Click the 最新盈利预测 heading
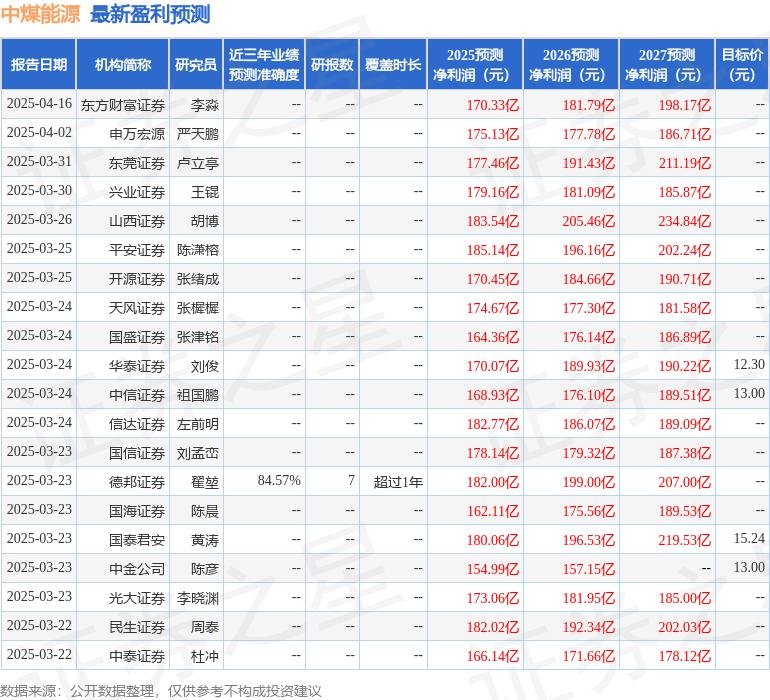The width and height of the screenshot is (770, 700). (x=150, y=14)
